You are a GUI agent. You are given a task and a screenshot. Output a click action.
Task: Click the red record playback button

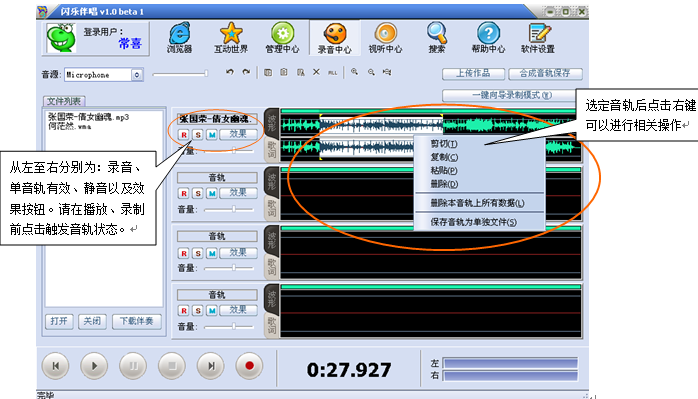pyautogui.click(x=249, y=366)
